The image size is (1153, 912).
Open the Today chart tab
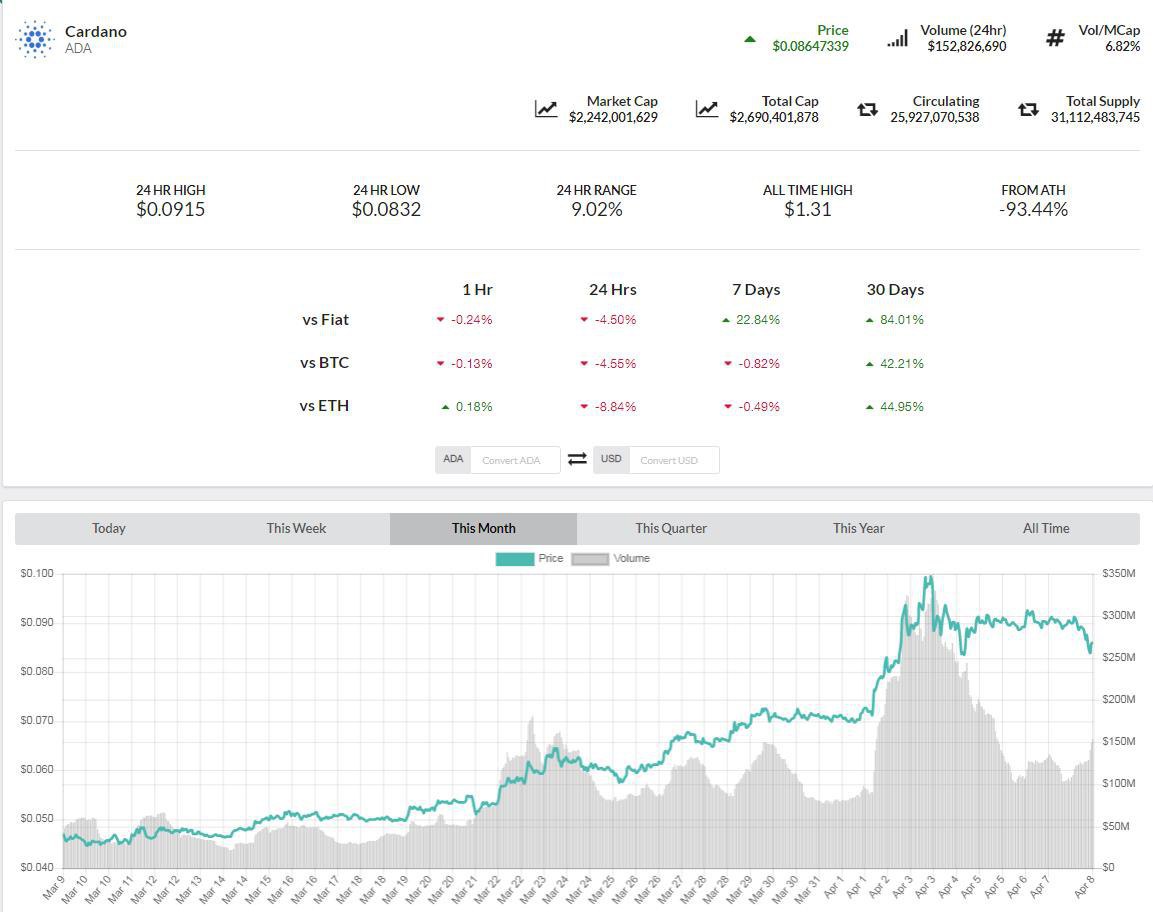(109, 529)
